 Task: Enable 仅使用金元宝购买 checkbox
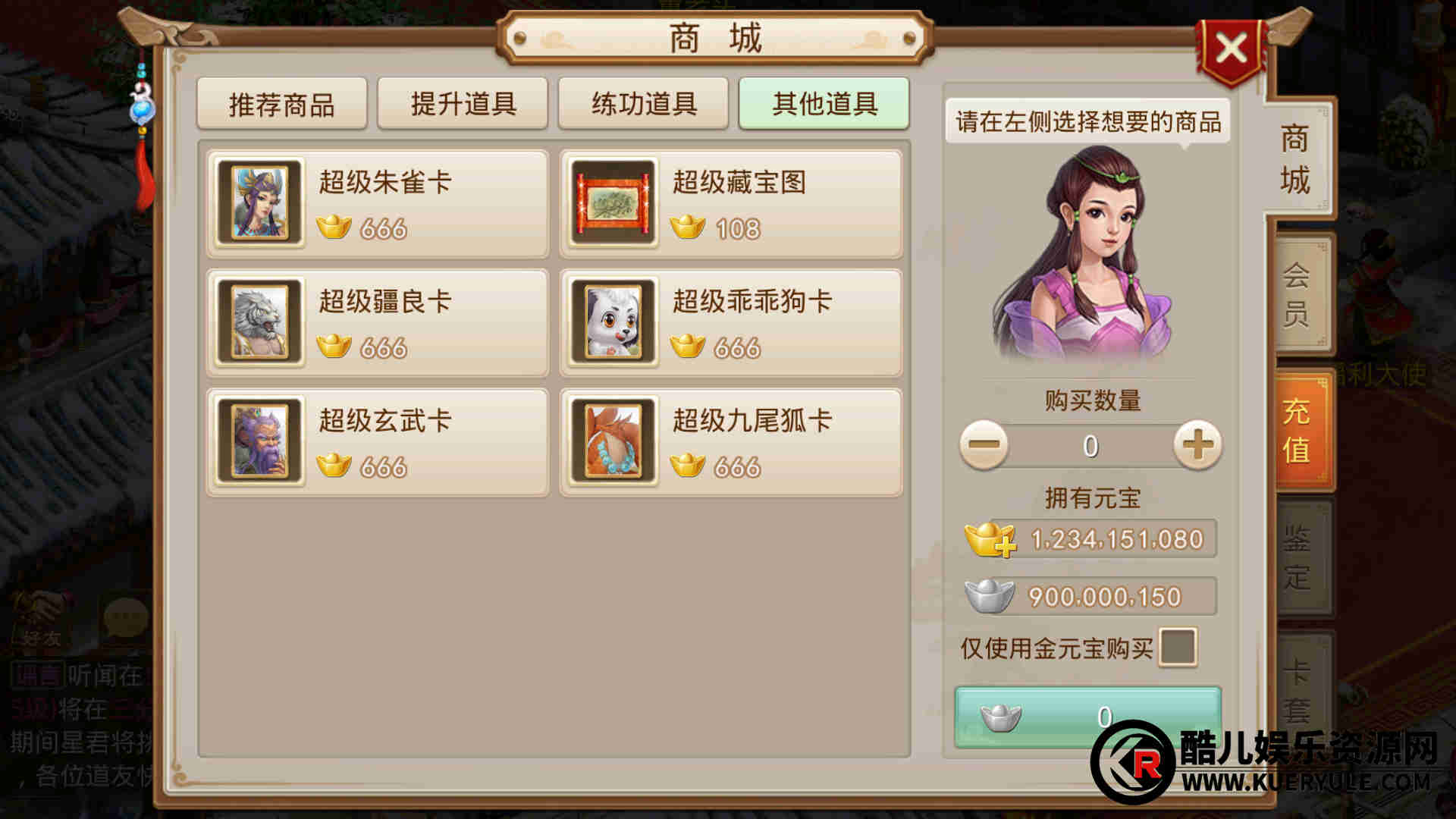pos(1178,647)
